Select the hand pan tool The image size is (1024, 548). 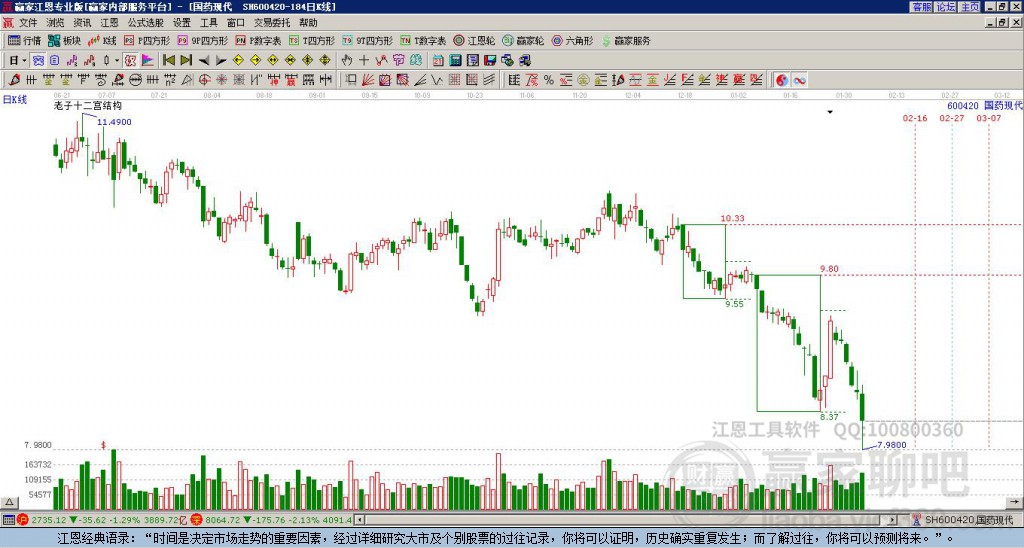pos(347,61)
